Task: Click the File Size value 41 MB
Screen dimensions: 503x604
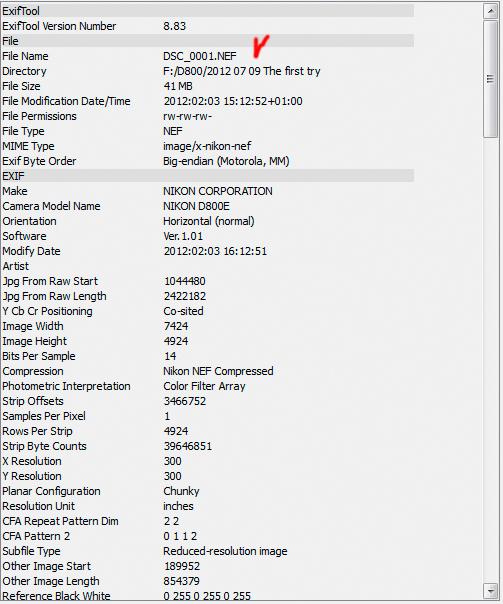Action: coord(178,86)
